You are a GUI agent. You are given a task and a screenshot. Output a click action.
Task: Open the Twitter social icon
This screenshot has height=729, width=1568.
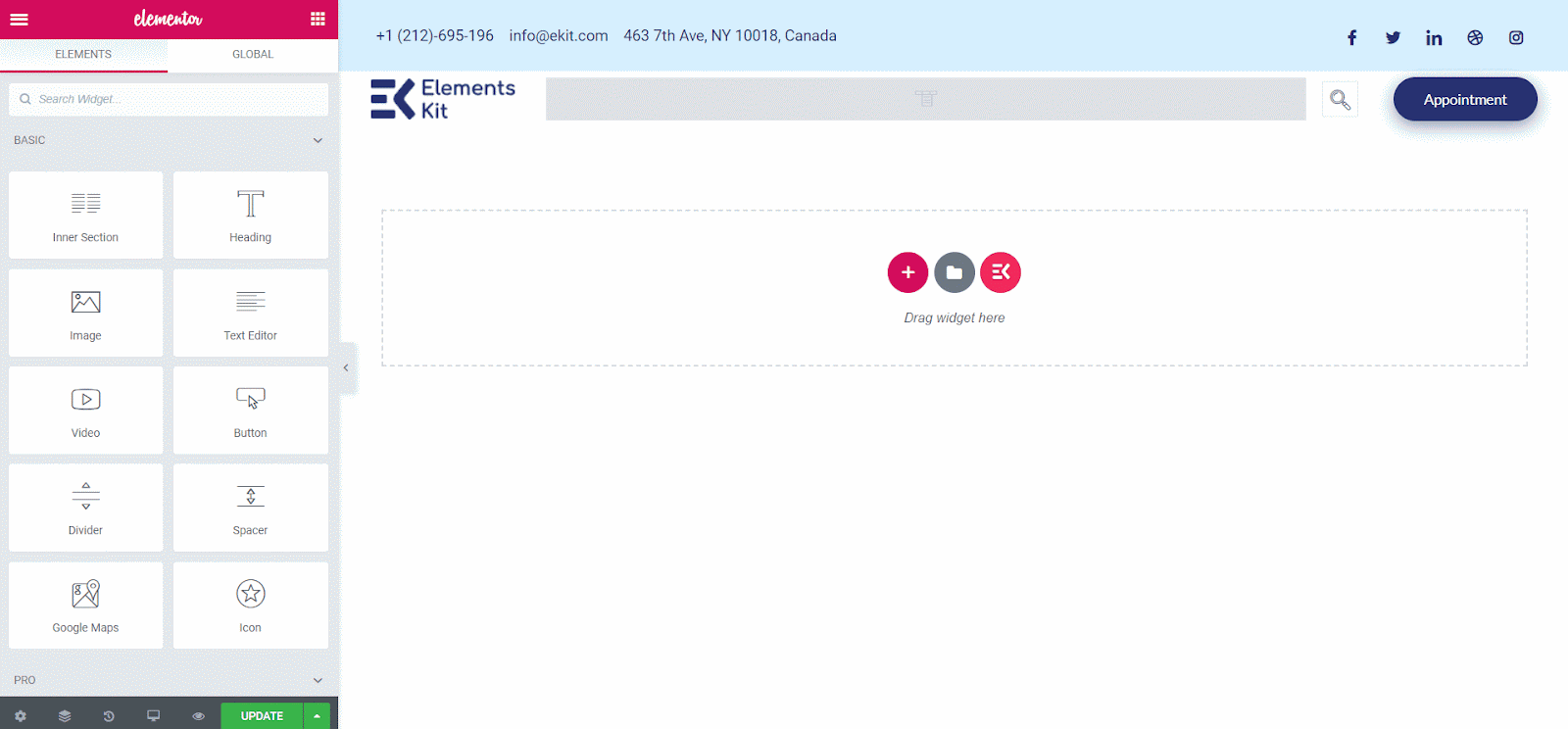[1393, 37]
